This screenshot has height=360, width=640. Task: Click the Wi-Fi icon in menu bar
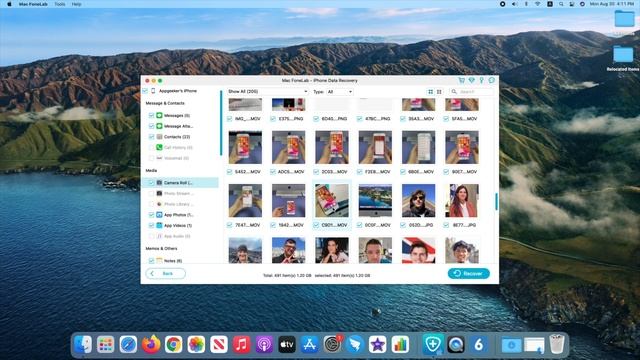pos(538,4)
